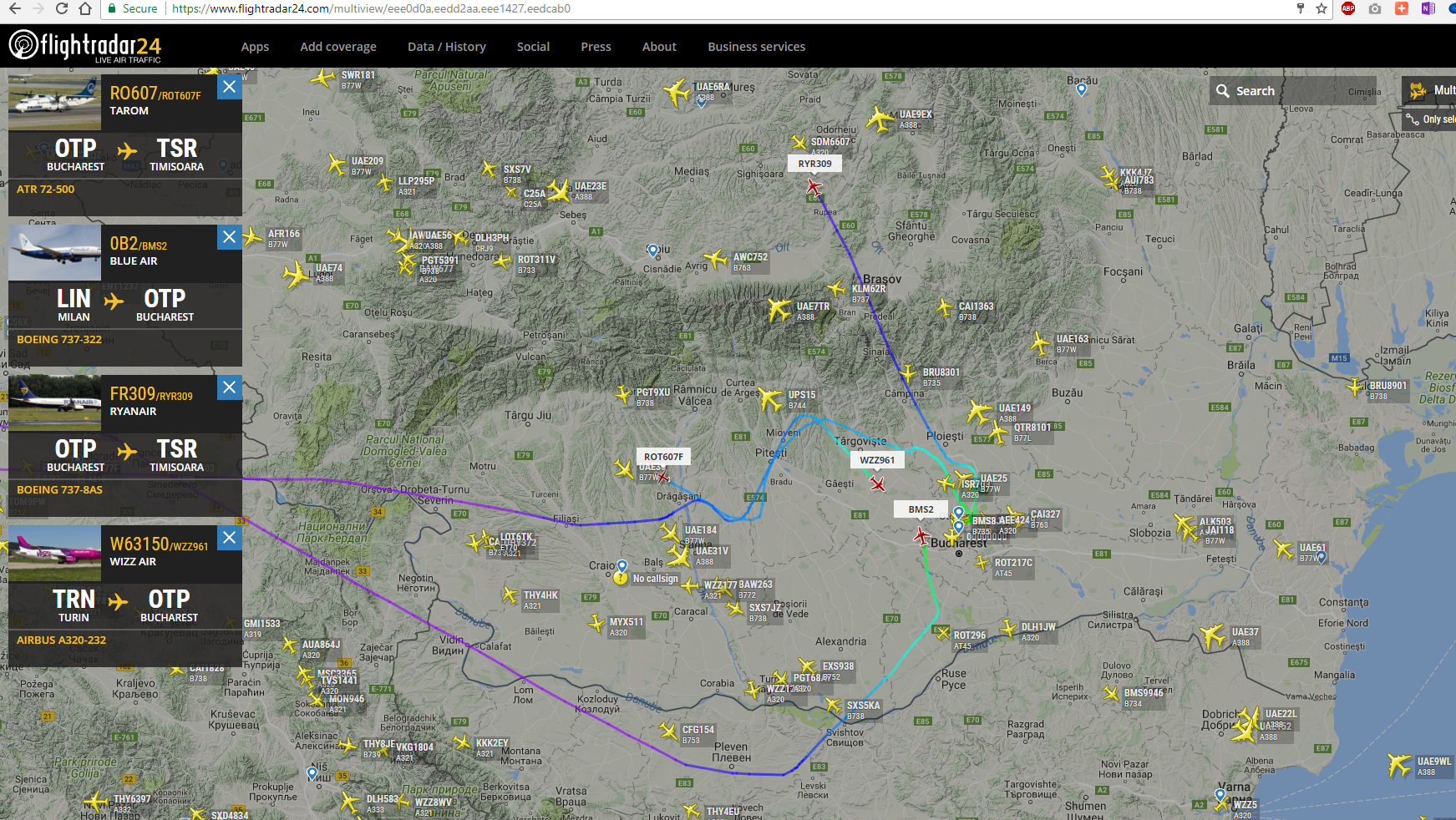Bookmark this page with the star icon

click(x=1322, y=8)
